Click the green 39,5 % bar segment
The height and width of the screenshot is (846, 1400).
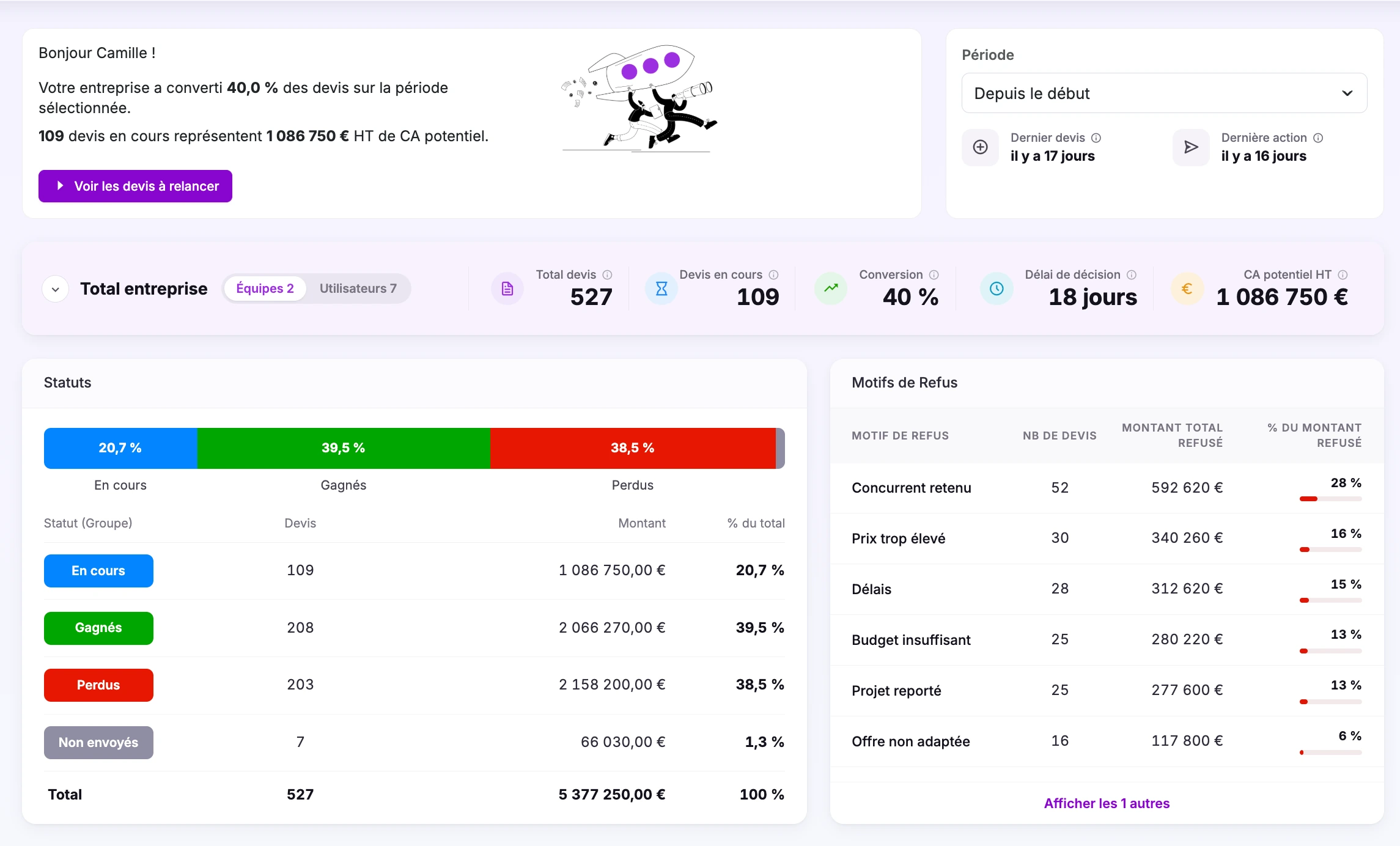[344, 448]
